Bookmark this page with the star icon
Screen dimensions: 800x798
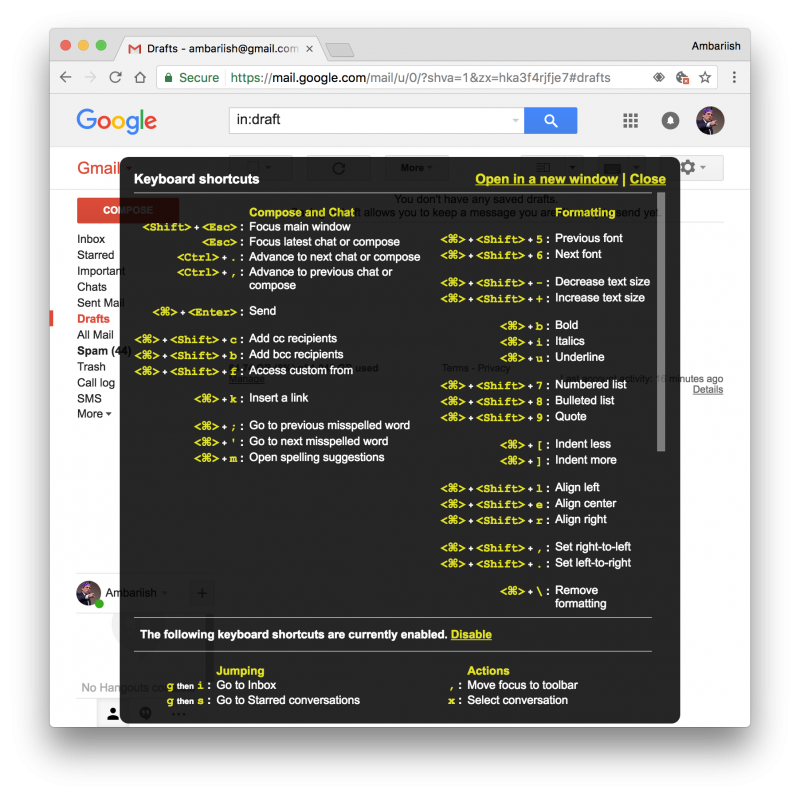705,77
